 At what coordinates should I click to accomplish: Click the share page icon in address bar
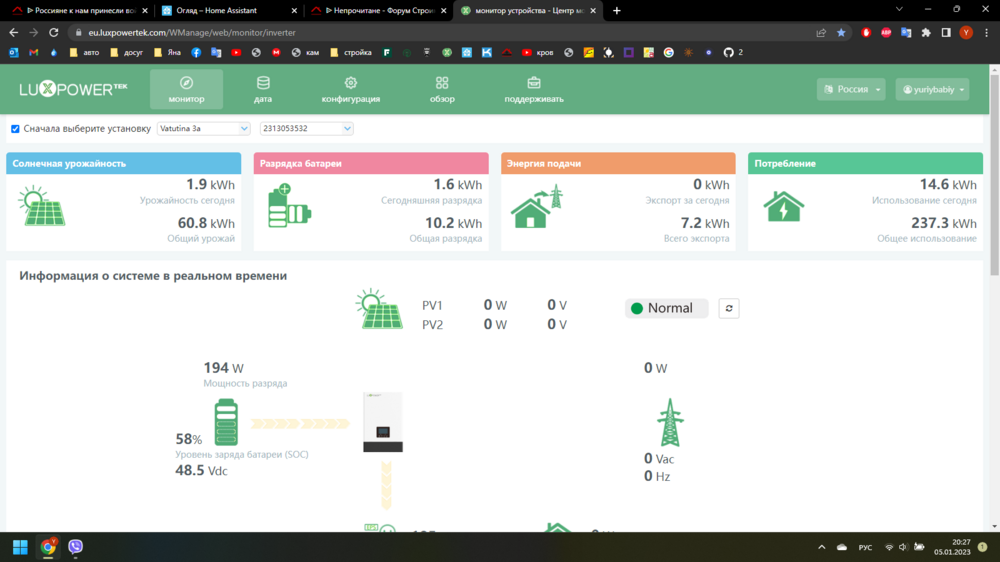[x=821, y=33]
